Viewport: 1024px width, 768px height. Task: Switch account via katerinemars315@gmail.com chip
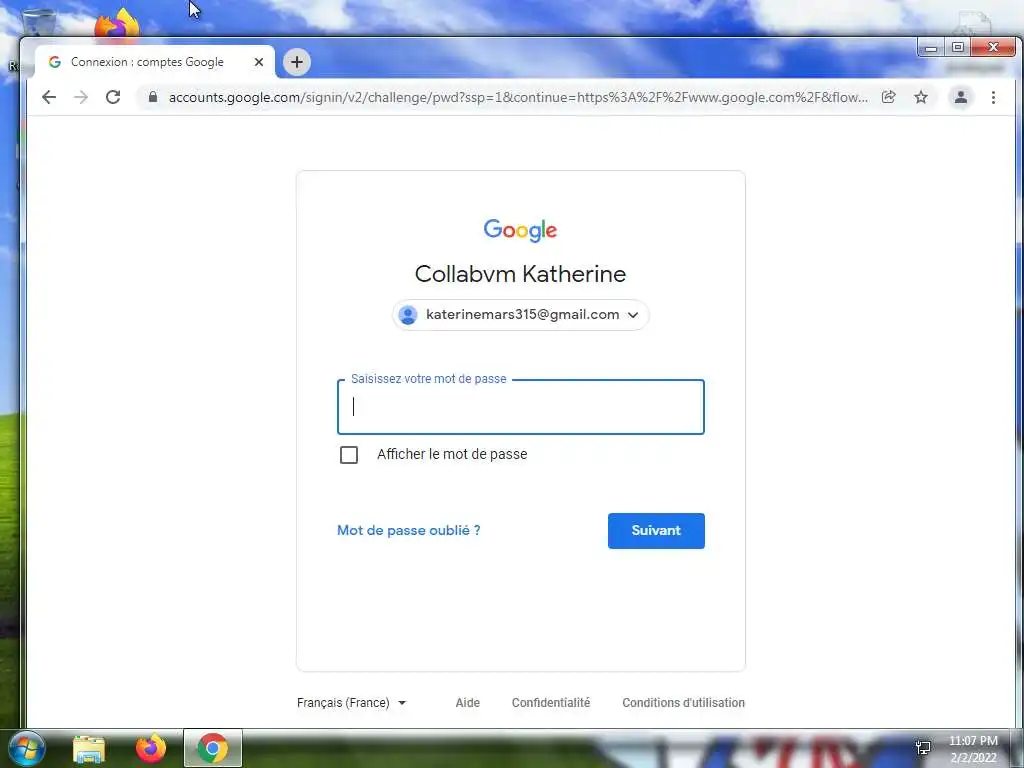tap(520, 315)
